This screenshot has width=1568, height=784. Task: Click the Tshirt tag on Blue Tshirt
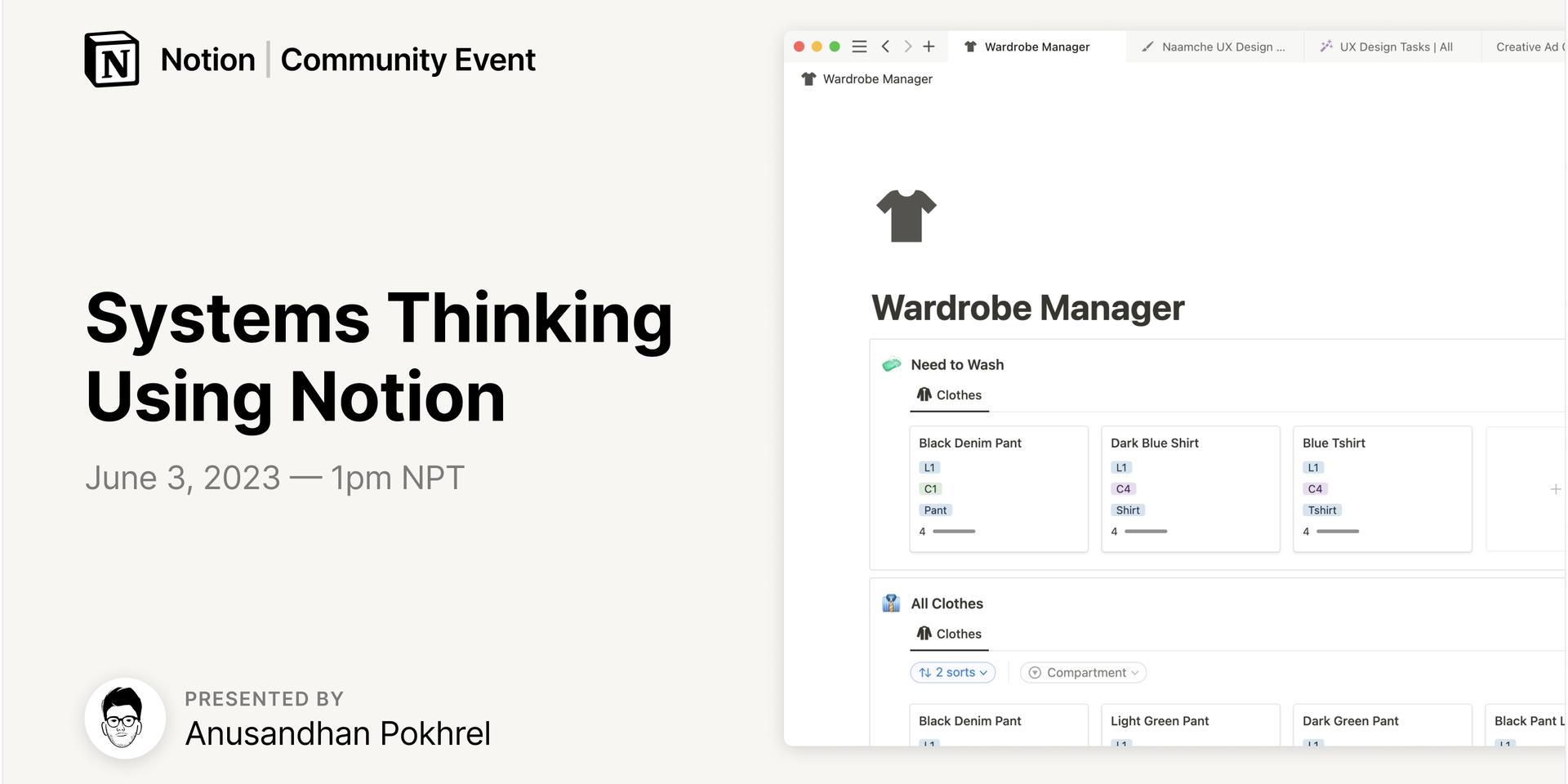[x=1322, y=510]
